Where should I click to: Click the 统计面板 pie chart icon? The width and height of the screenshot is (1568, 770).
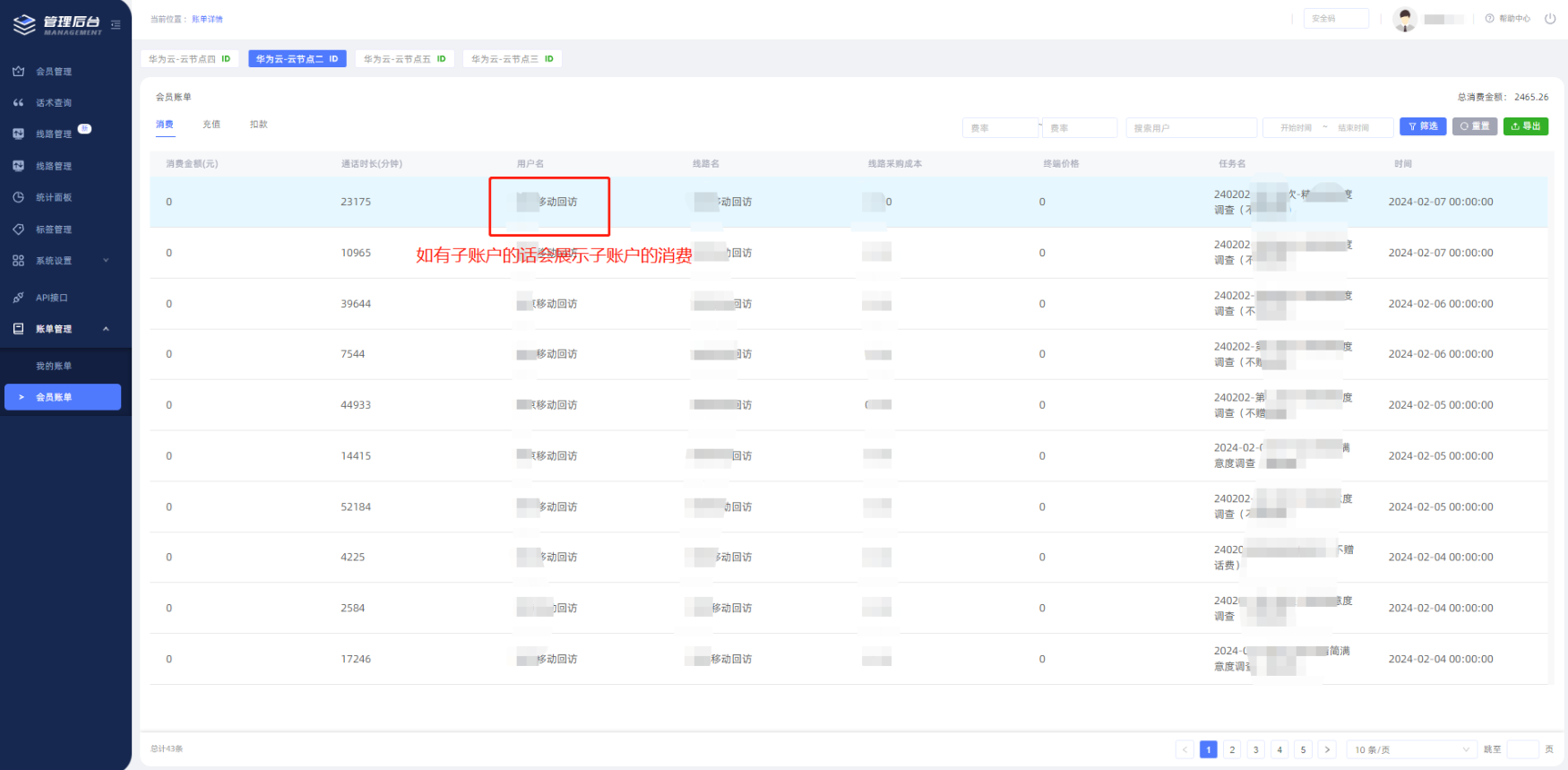pos(18,197)
